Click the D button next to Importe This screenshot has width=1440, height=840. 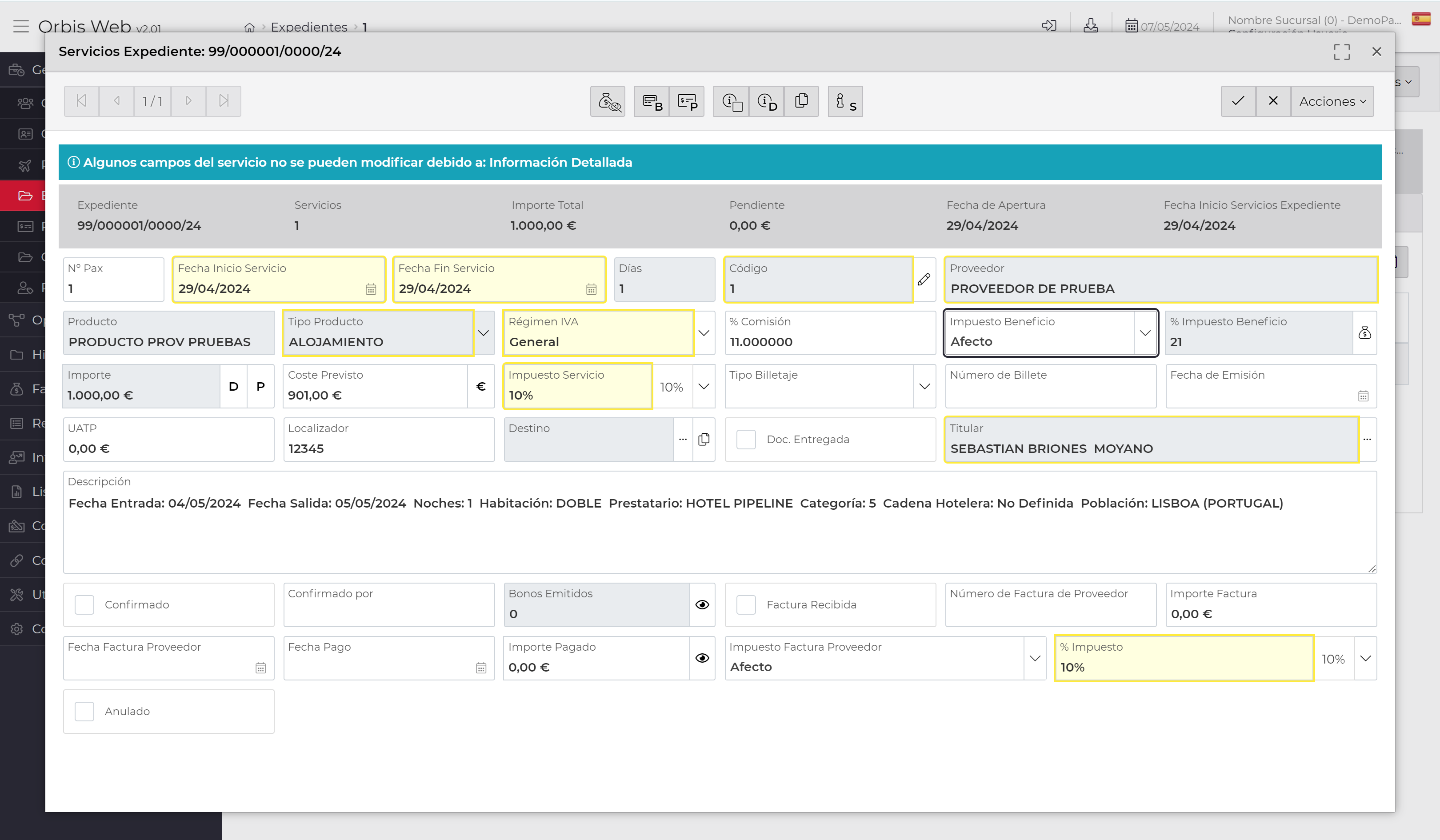point(234,386)
